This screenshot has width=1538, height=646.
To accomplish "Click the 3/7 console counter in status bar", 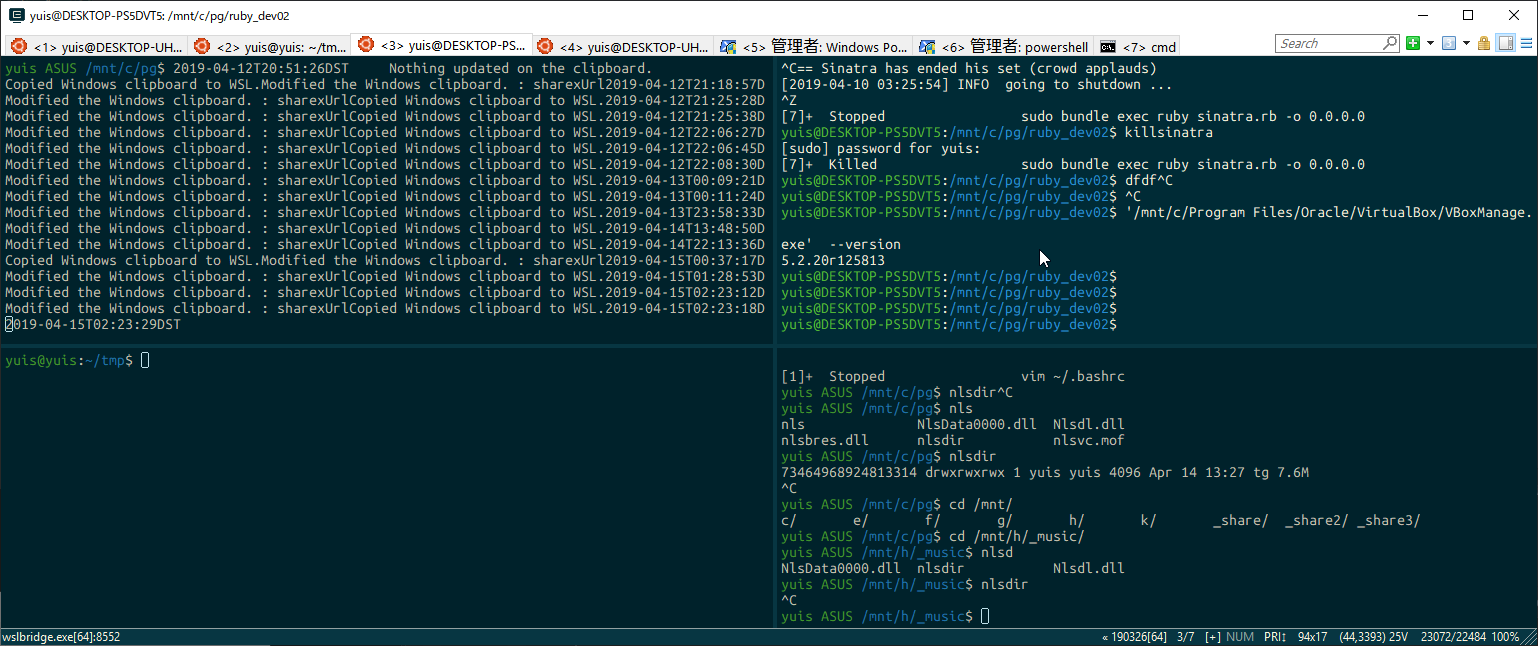I will [x=1185, y=637].
